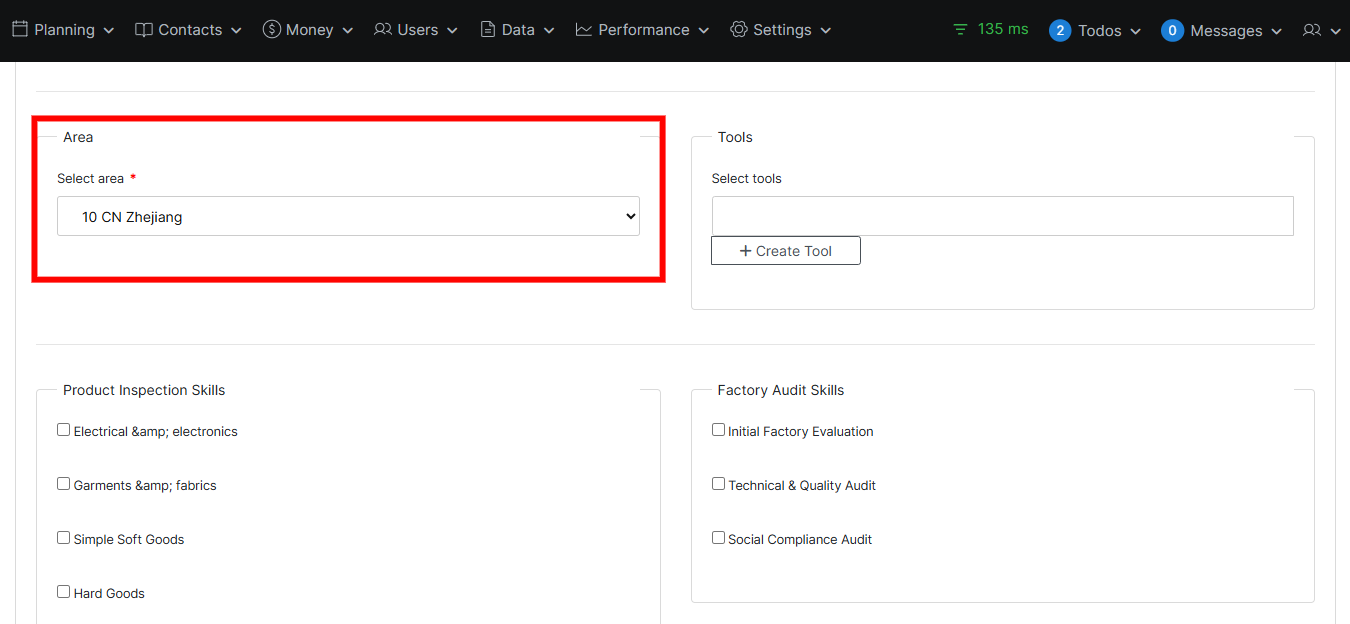The image size is (1350, 624).
Task: Expand the Todos dropdown
Action: [x=1096, y=31]
